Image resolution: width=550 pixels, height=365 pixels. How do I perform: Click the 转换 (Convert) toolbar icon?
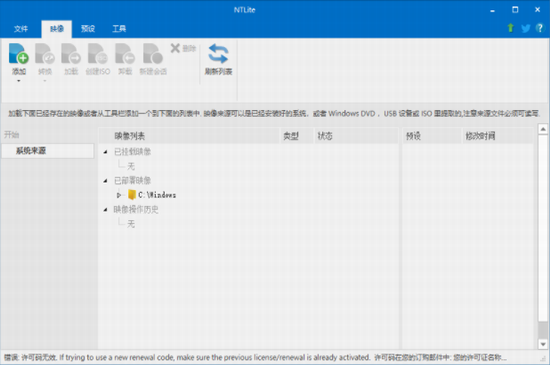pos(45,54)
